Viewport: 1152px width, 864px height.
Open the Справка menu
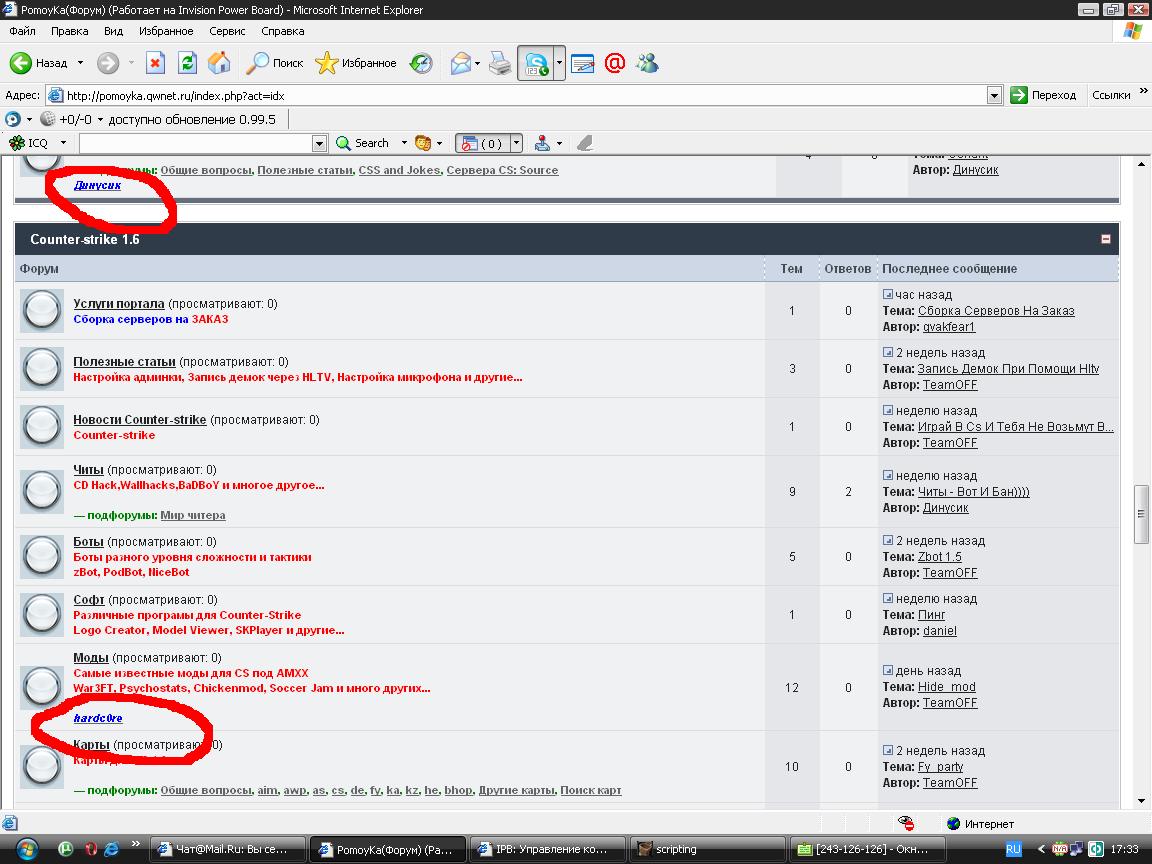tap(283, 31)
